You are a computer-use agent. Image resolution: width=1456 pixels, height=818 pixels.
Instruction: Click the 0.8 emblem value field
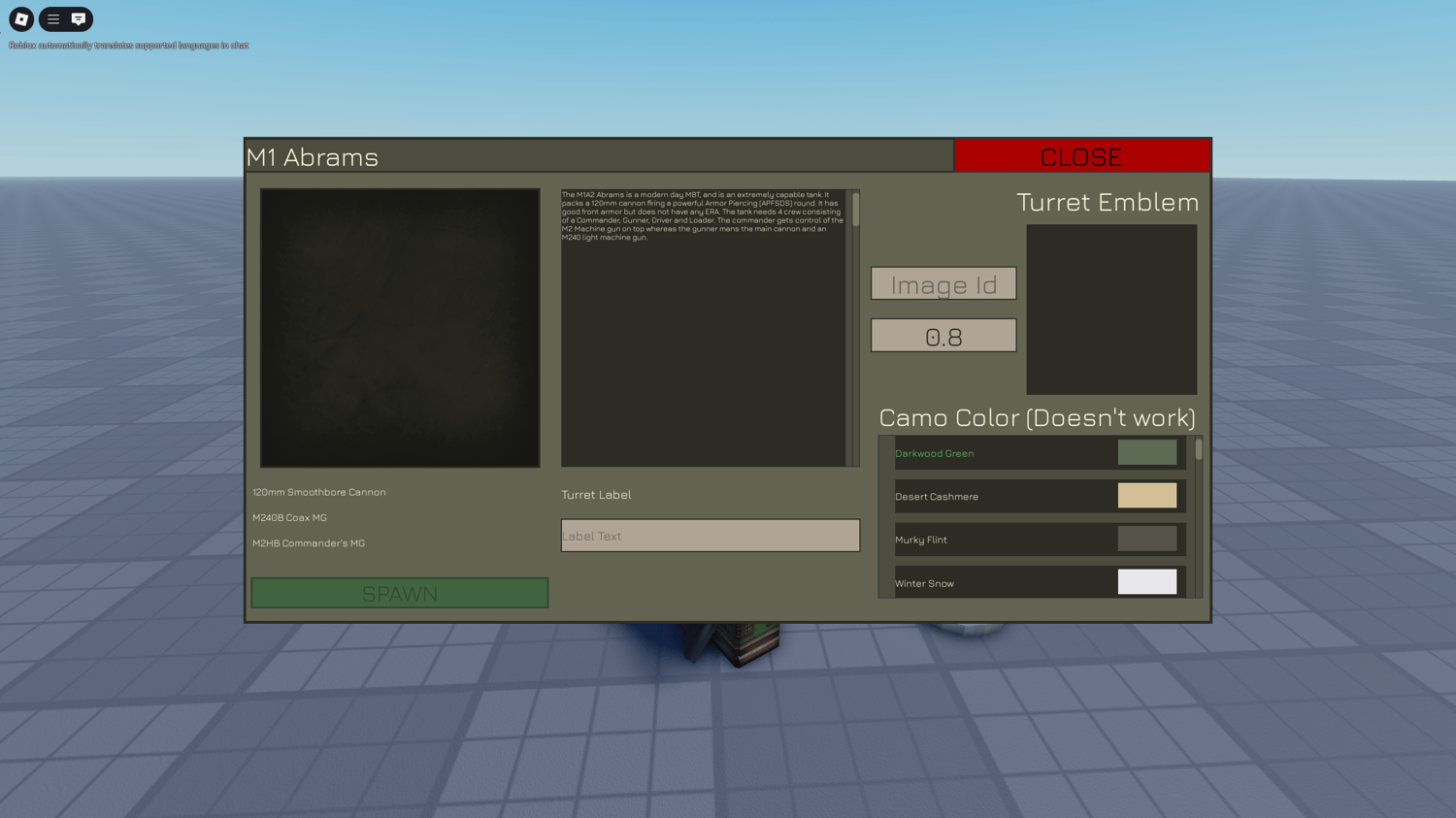pos(943,336)
